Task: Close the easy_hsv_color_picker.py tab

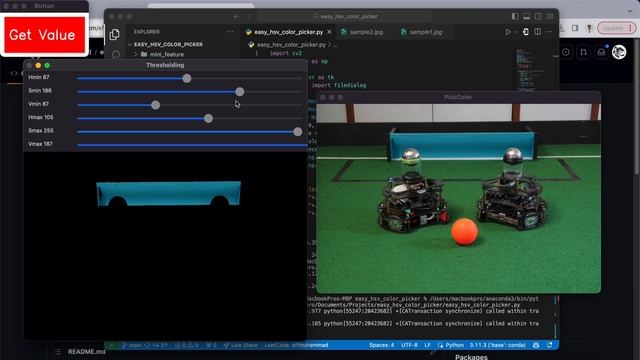Action: click(x=330, y=31)
